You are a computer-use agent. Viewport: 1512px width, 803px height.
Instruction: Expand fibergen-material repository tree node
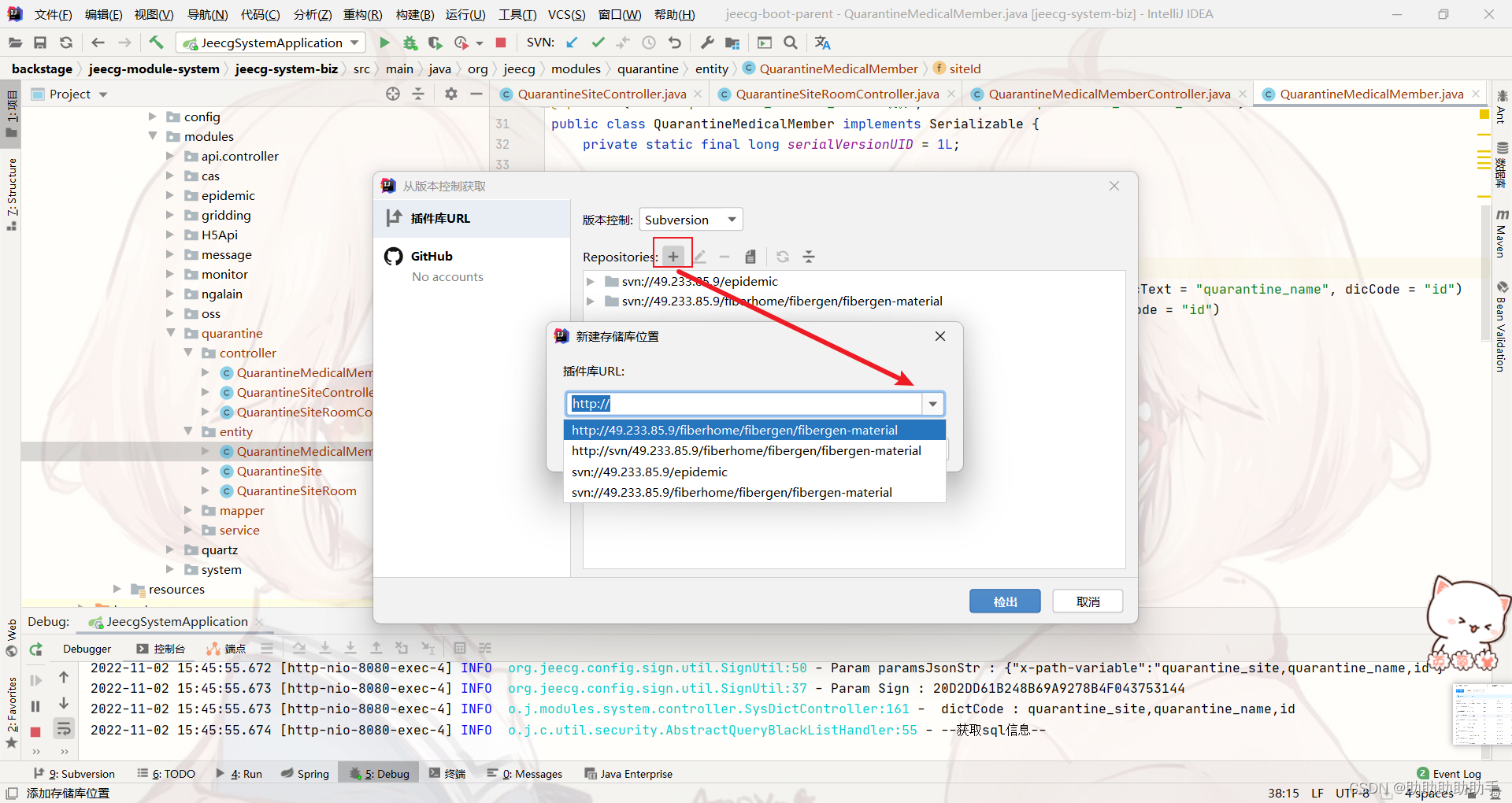click(x=590, y=301)
